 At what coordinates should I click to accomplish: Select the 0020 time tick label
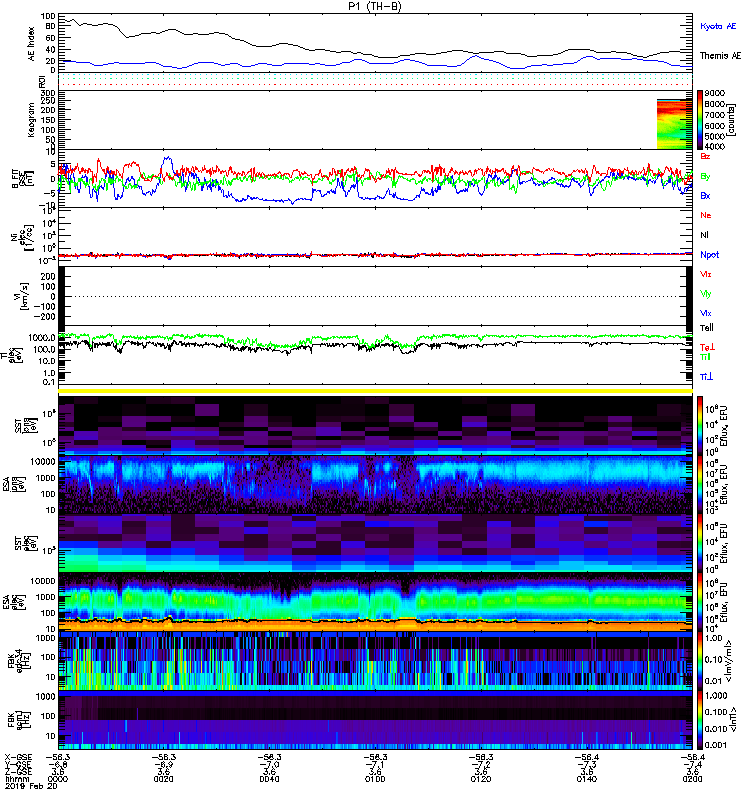click(x=163, y=779)
